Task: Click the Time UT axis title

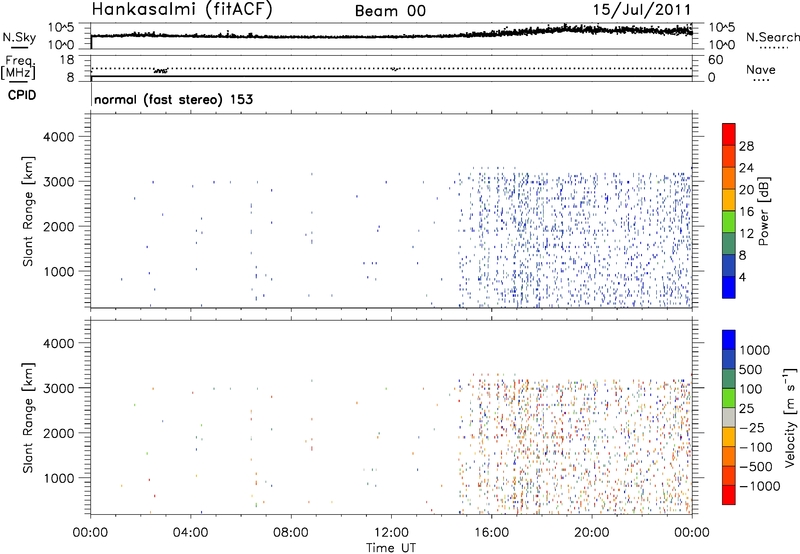Action: point(391,548)
